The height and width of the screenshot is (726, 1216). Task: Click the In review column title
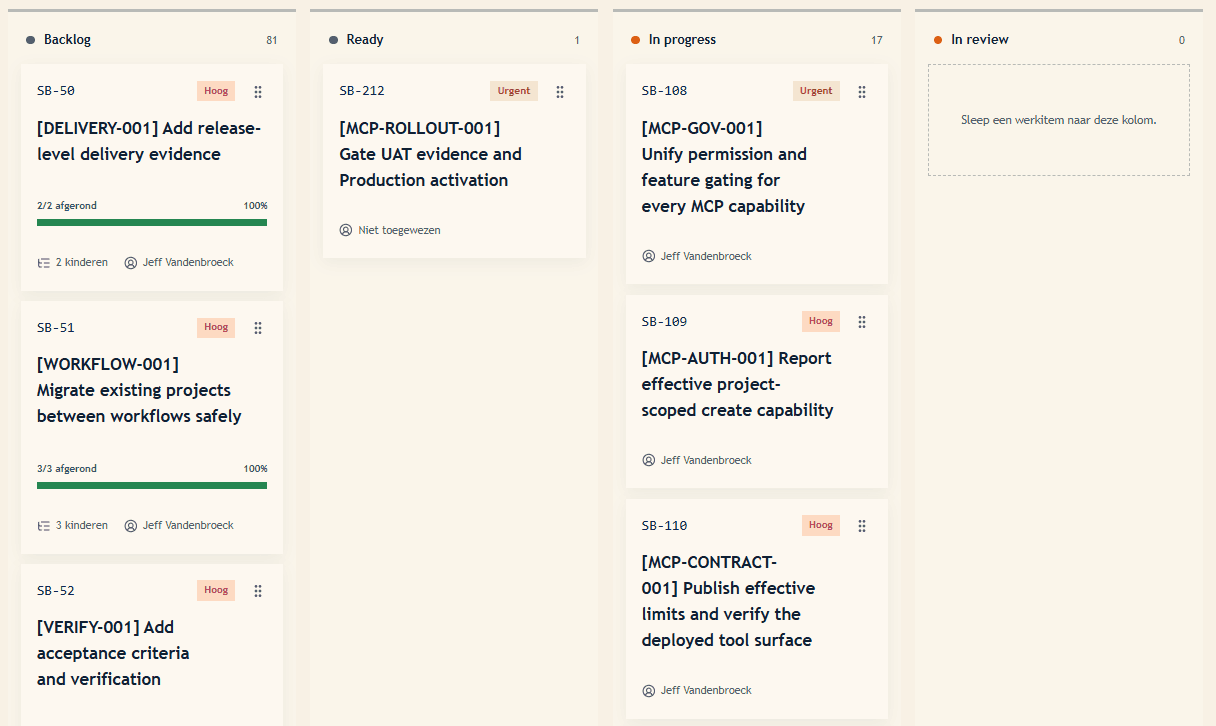[980, 40]
